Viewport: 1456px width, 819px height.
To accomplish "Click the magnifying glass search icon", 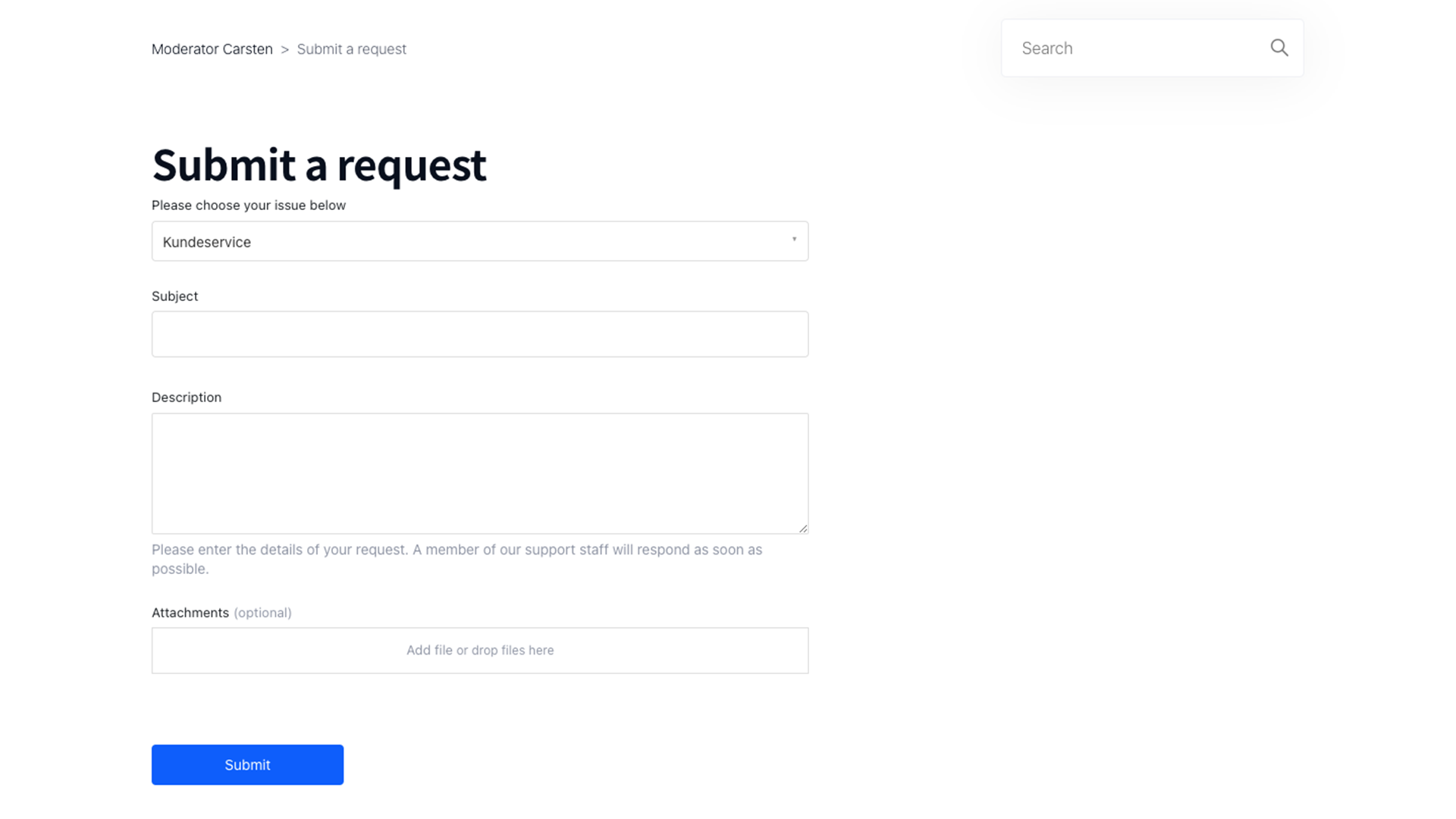I will 1279,48.
